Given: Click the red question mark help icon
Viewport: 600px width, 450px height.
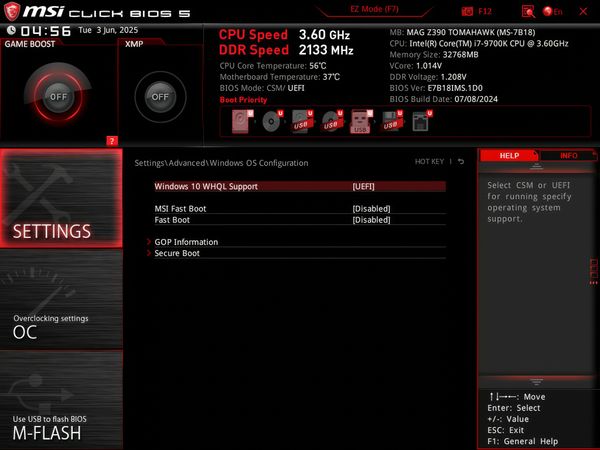Looking at the screenshot, I should (112, 141).
